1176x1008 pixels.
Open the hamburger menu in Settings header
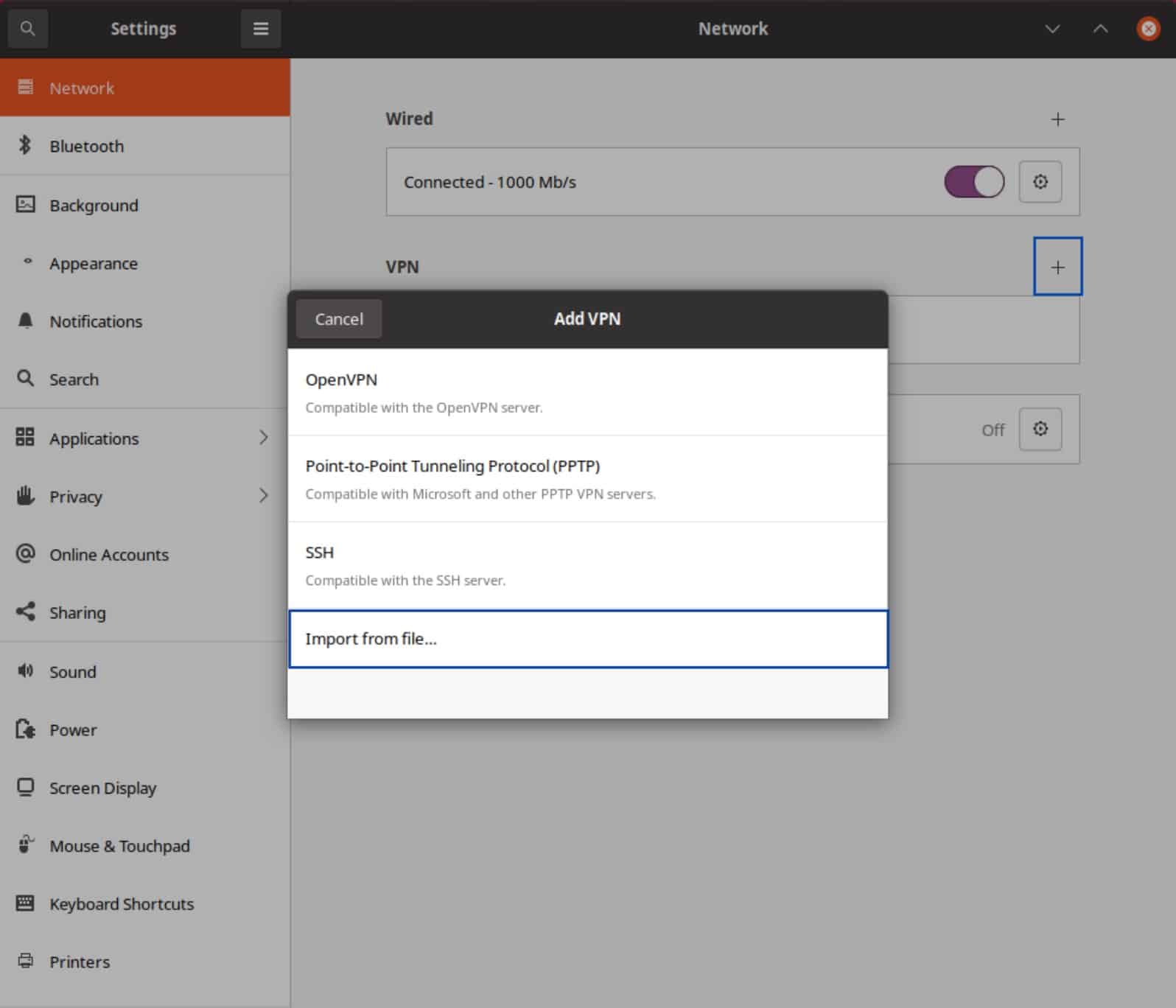(261, 29)
